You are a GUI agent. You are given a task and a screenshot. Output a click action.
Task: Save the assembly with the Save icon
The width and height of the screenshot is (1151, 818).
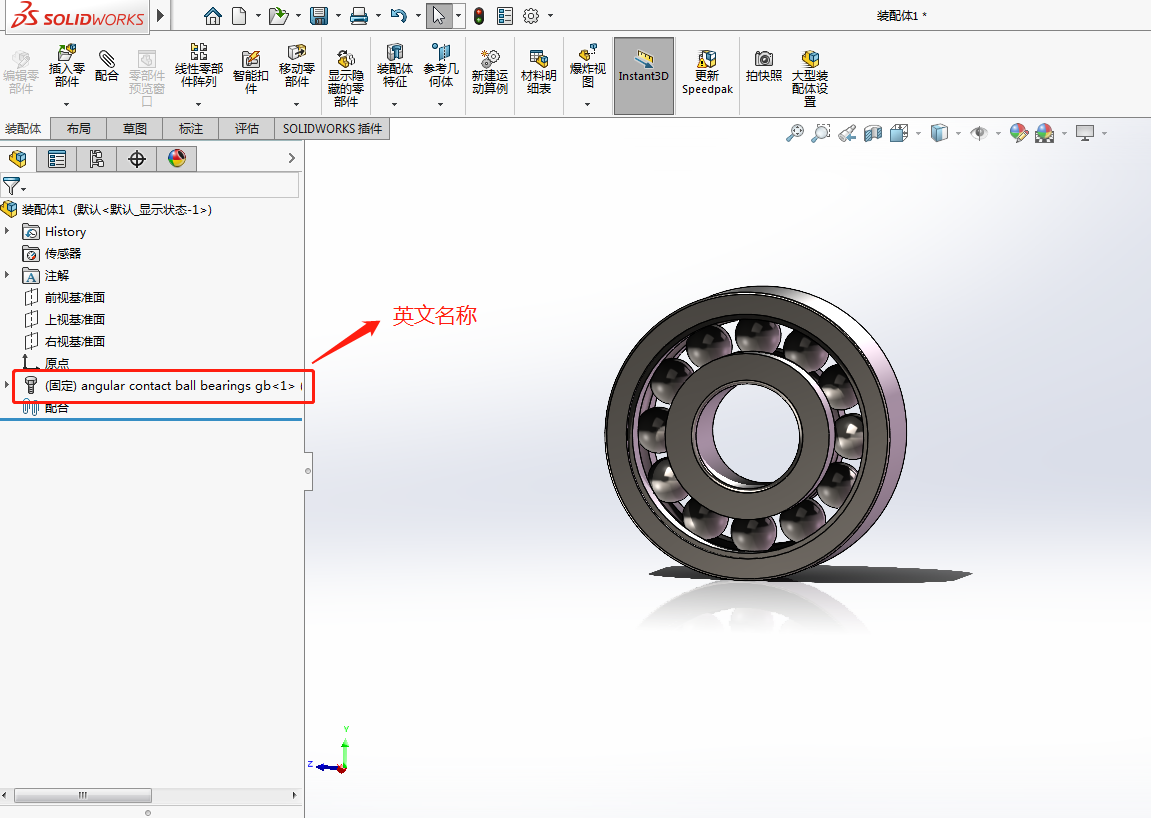319,15
